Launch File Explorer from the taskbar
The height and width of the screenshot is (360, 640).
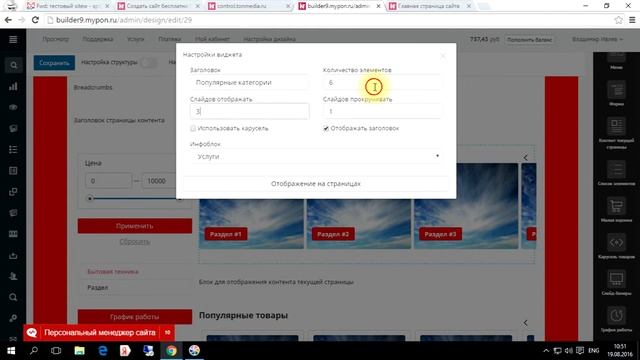tap(79, 351)
